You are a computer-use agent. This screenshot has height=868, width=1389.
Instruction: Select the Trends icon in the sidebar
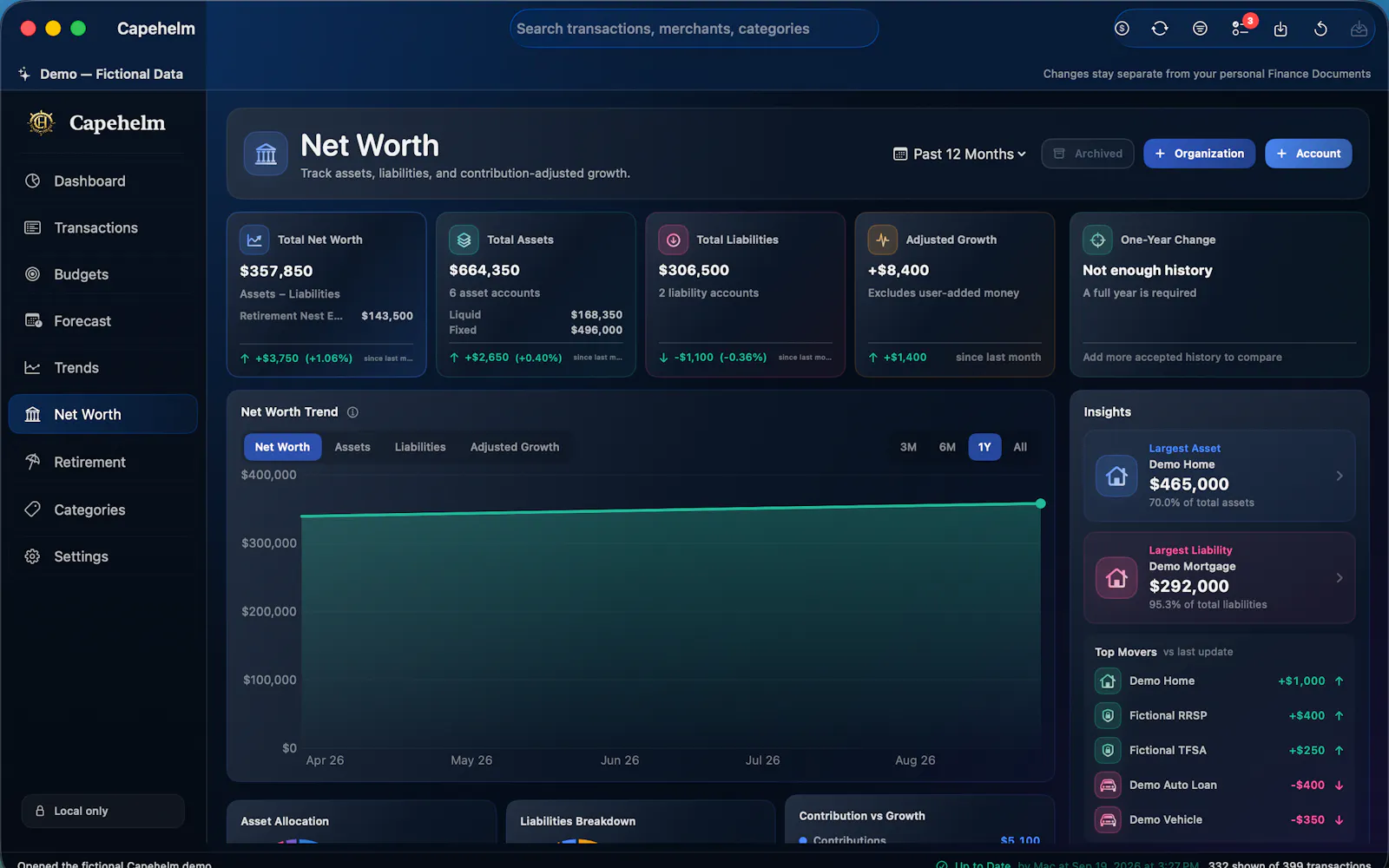32,368
